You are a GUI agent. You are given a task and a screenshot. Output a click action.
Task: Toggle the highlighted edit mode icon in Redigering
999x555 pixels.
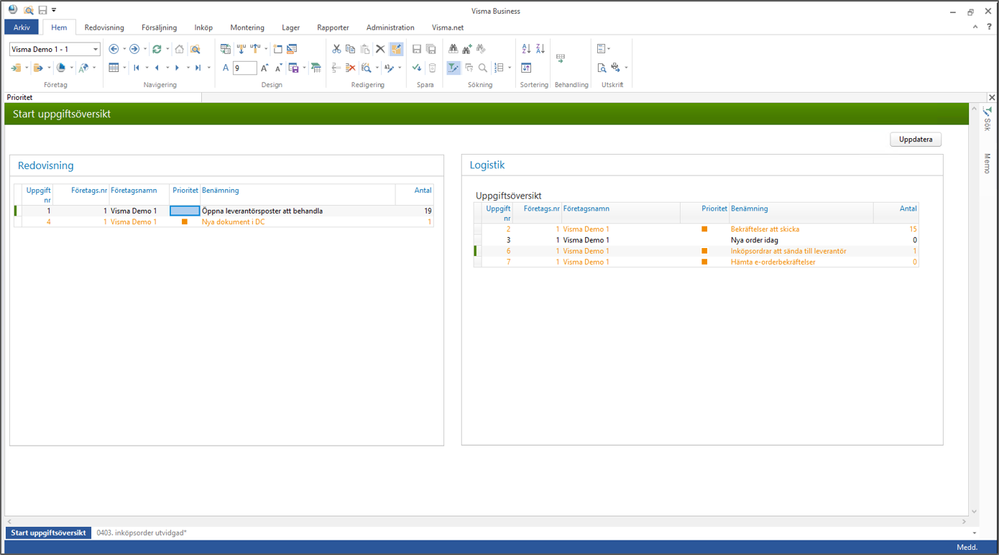396,49
